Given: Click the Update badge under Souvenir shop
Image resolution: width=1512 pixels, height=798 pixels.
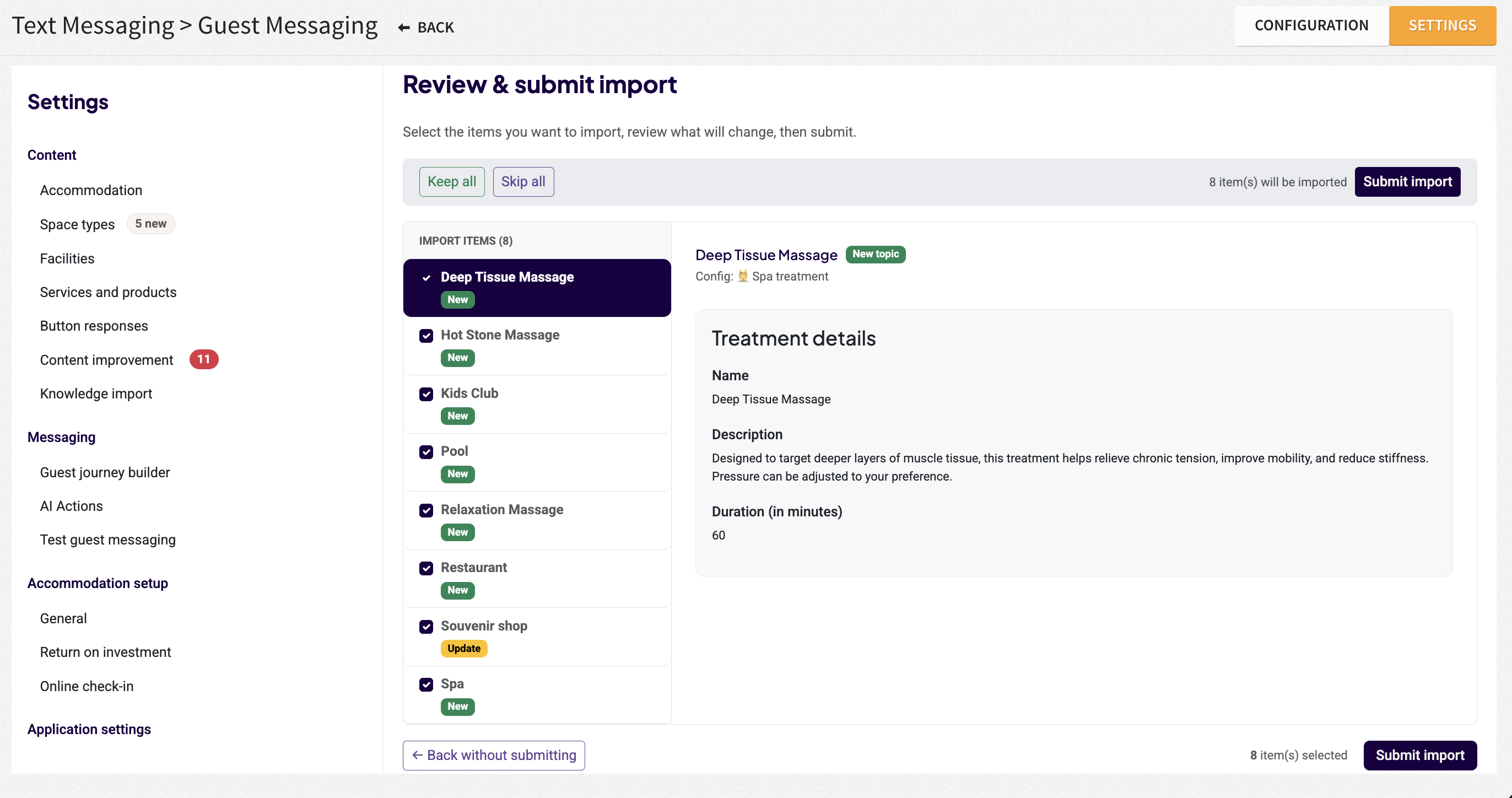Looking at the screenshot, I should pos(464,648).
